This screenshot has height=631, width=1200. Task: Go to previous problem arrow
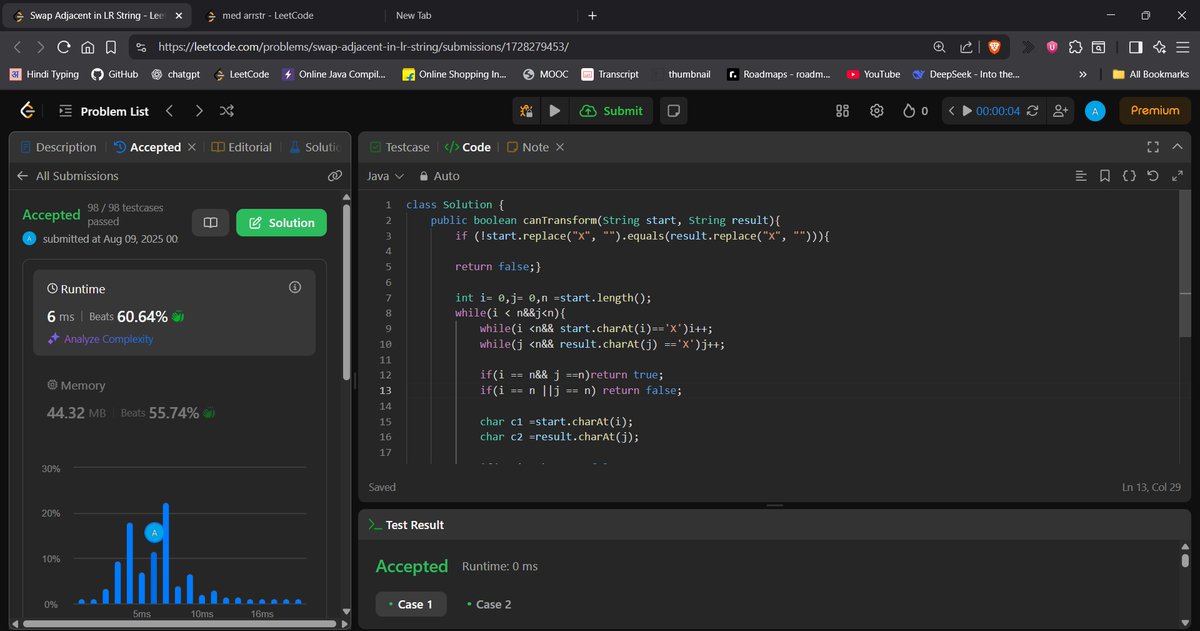click(x=170, y=111)
